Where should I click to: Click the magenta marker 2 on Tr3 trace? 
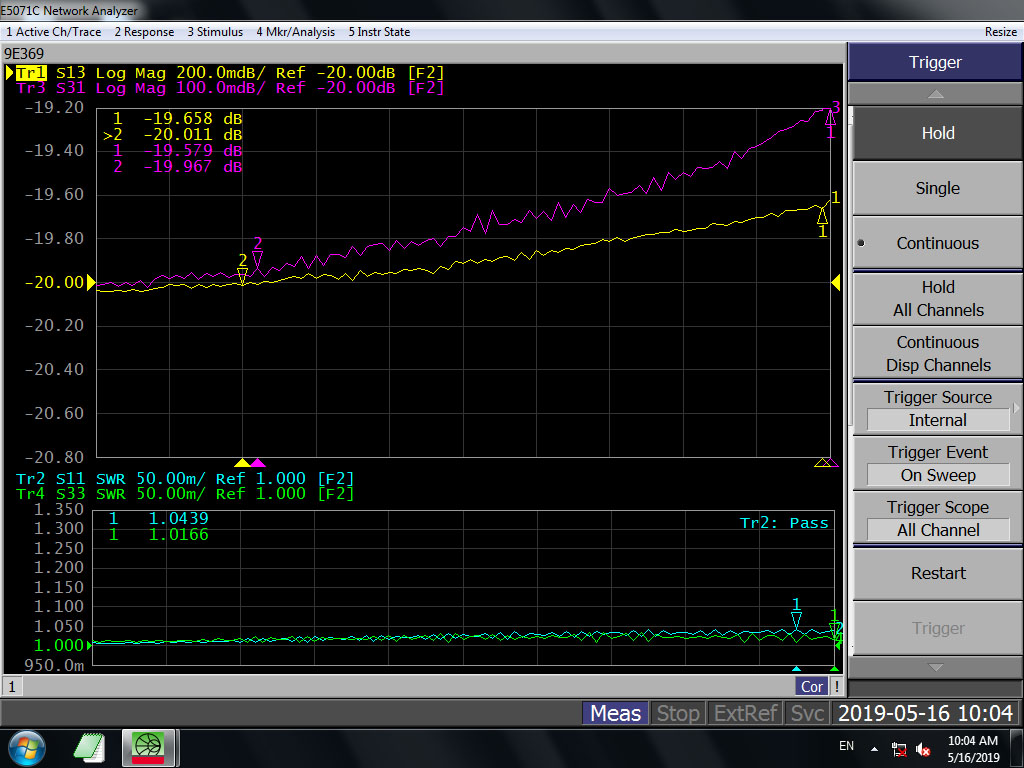click(x=257, y=258)
